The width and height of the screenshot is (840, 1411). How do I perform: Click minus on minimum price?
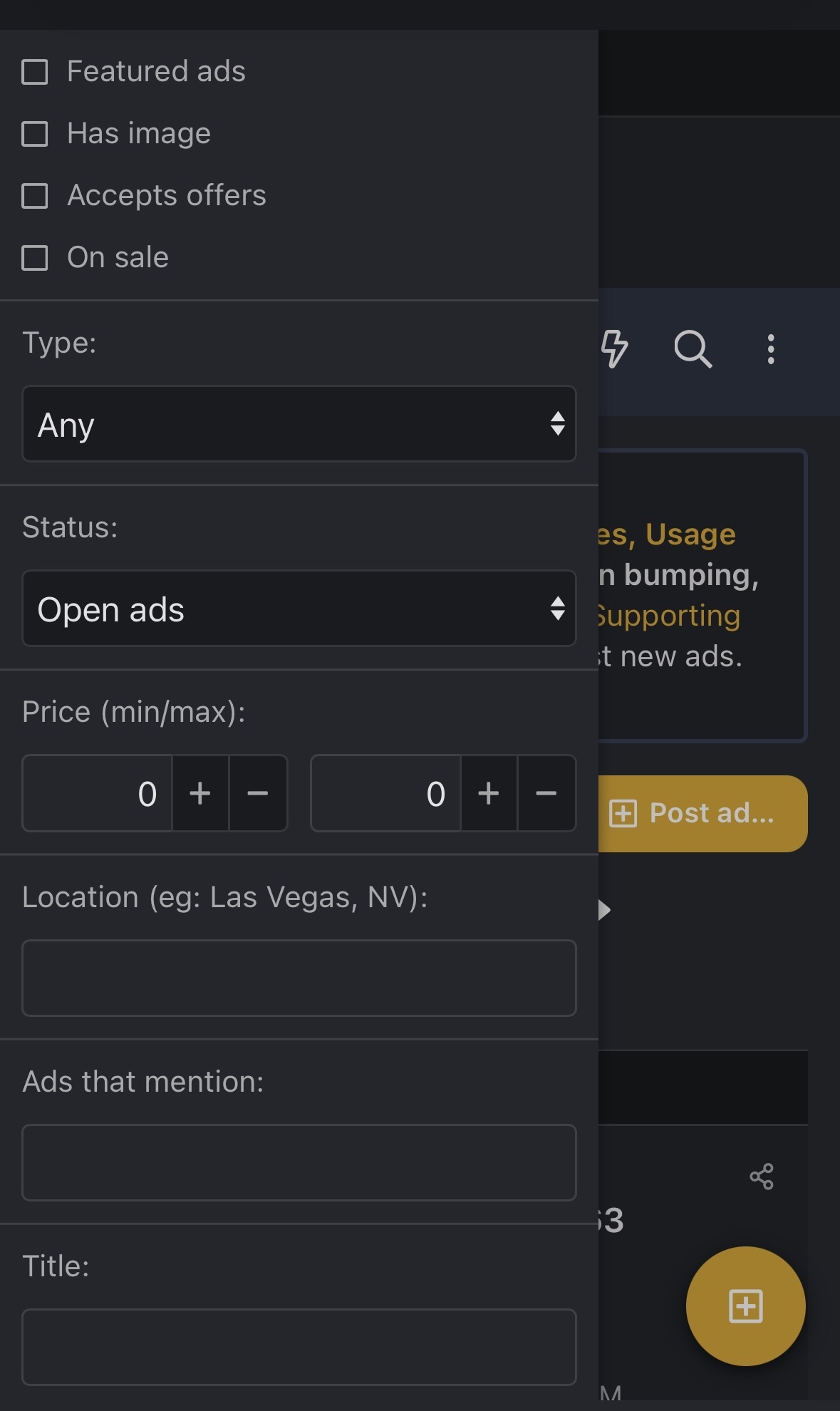(258, 793)
